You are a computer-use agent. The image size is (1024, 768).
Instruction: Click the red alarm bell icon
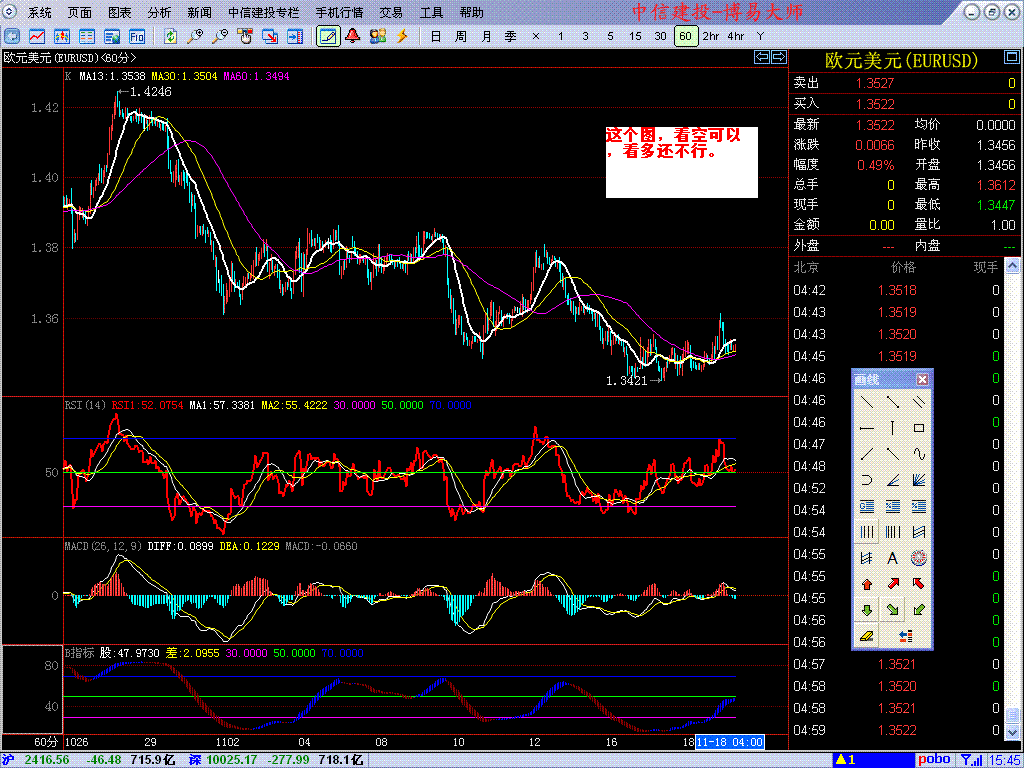(353, 36)
